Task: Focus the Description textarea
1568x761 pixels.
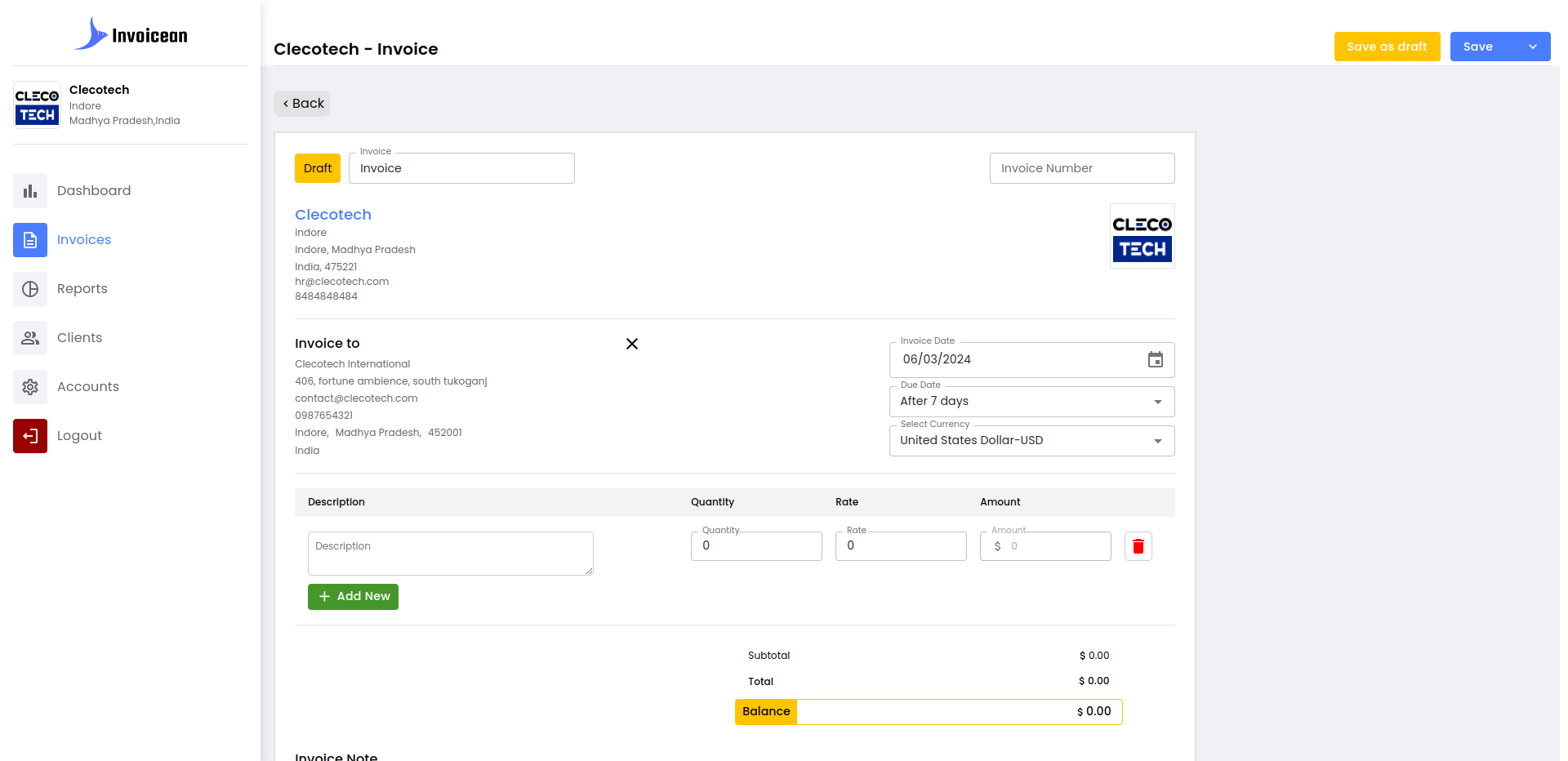Action: [451, 554]
